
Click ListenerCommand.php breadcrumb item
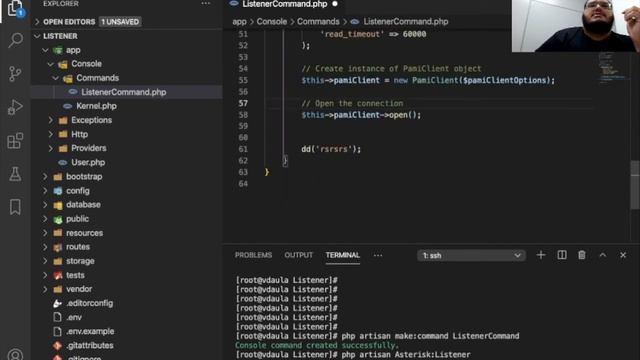coord(405,22)
